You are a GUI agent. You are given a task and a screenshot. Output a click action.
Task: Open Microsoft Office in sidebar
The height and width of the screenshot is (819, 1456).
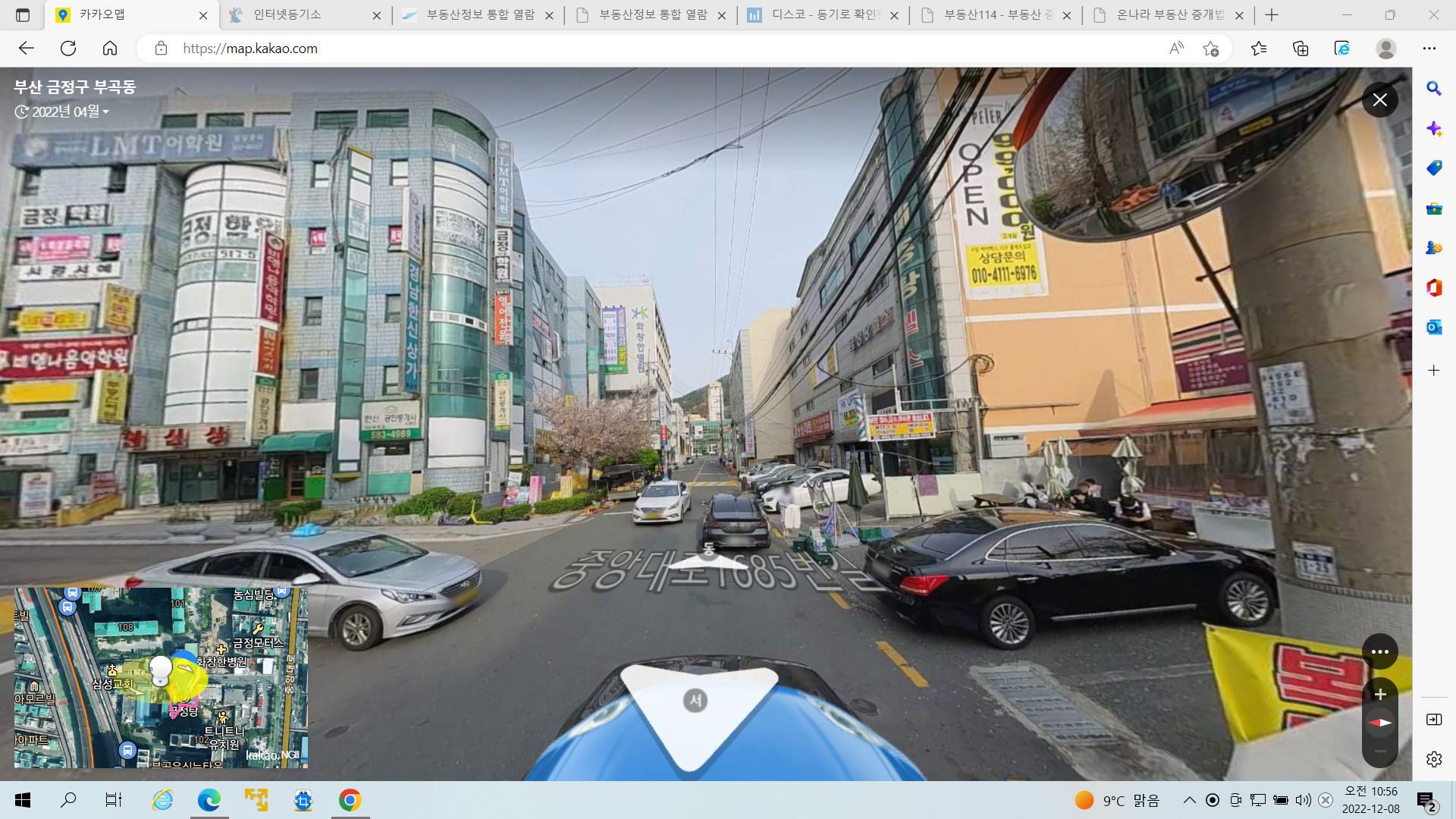1433,287
